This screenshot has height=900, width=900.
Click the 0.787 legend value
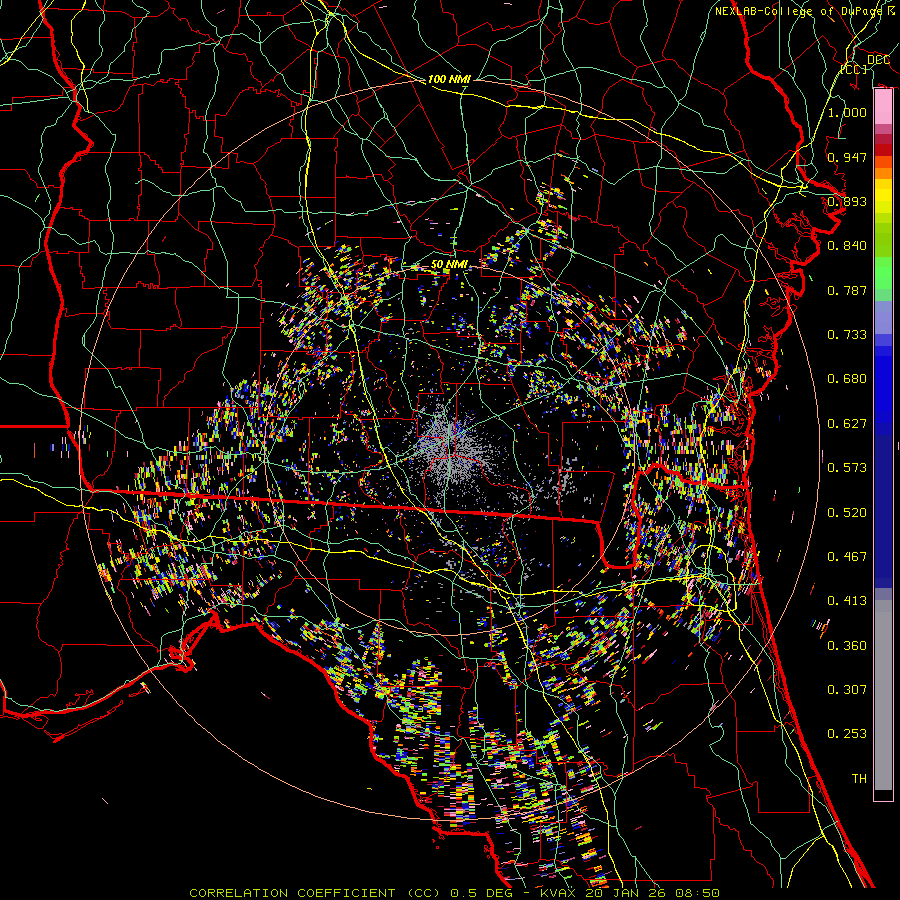point(847,290)
